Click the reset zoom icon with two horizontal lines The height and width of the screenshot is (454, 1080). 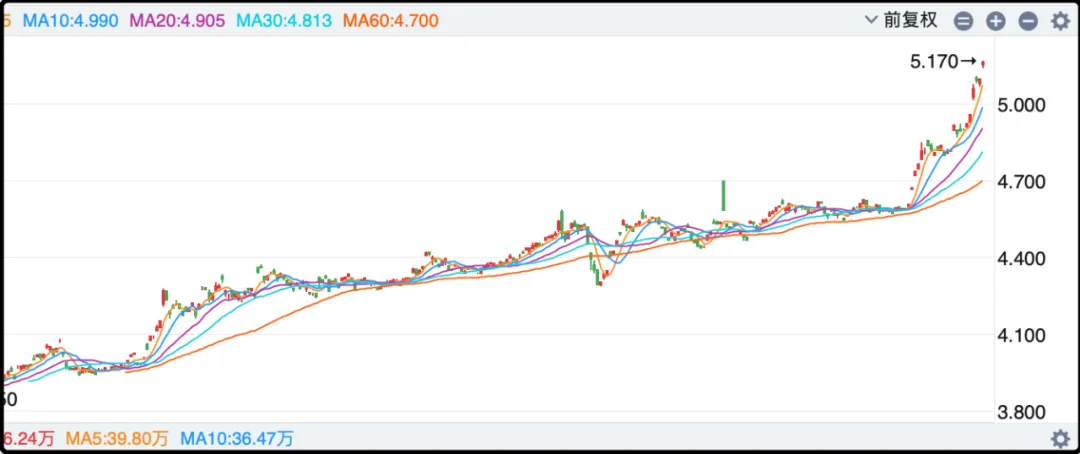(x=963, y=21)
